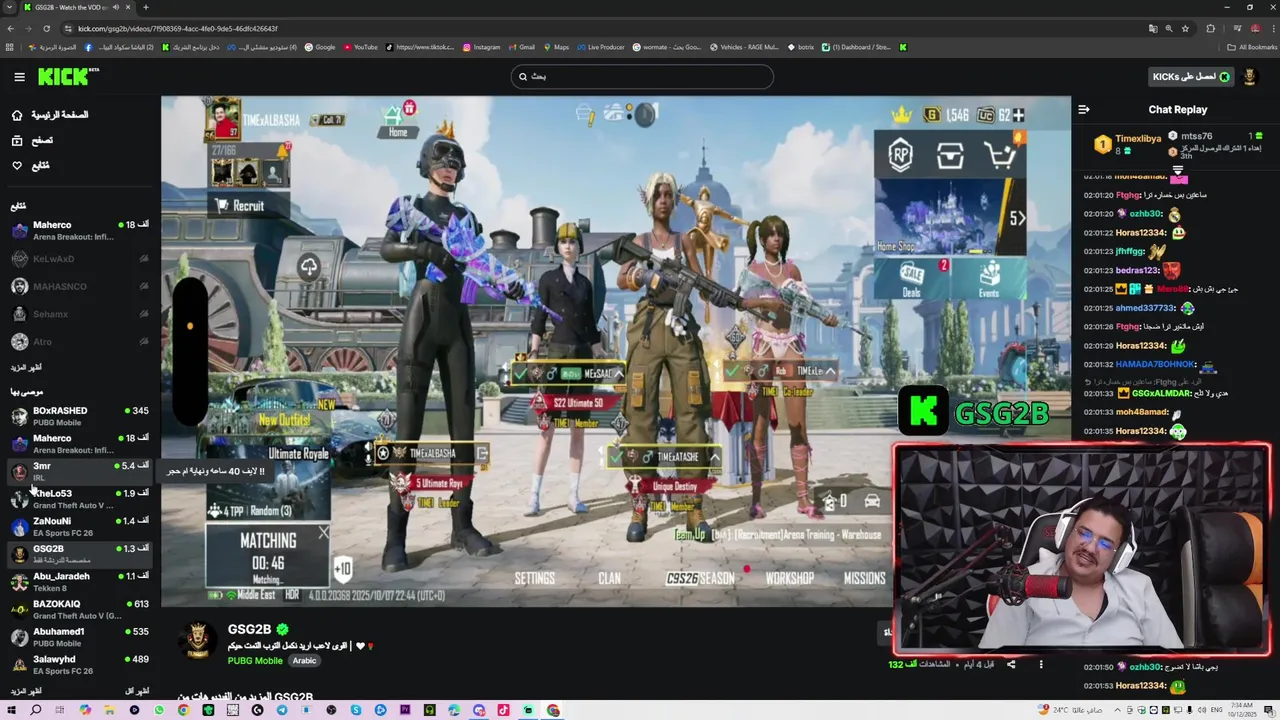This screenshot has width=1280, height=720.
Task: Open the Live Producer bookmark
Action: [x=600, y=47]
